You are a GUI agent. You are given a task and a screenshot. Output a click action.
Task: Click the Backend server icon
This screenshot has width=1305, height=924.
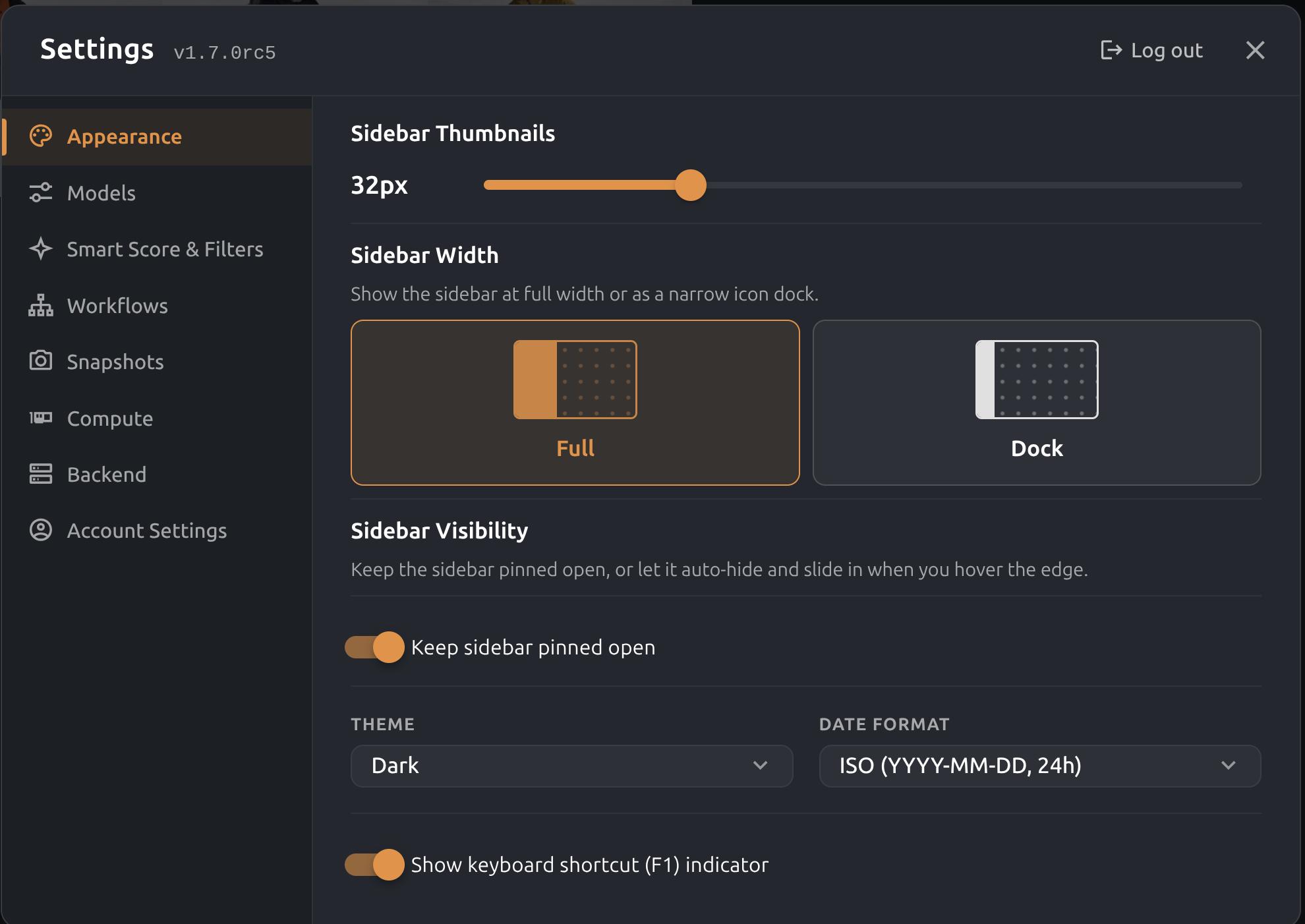[x=41, y=474]
